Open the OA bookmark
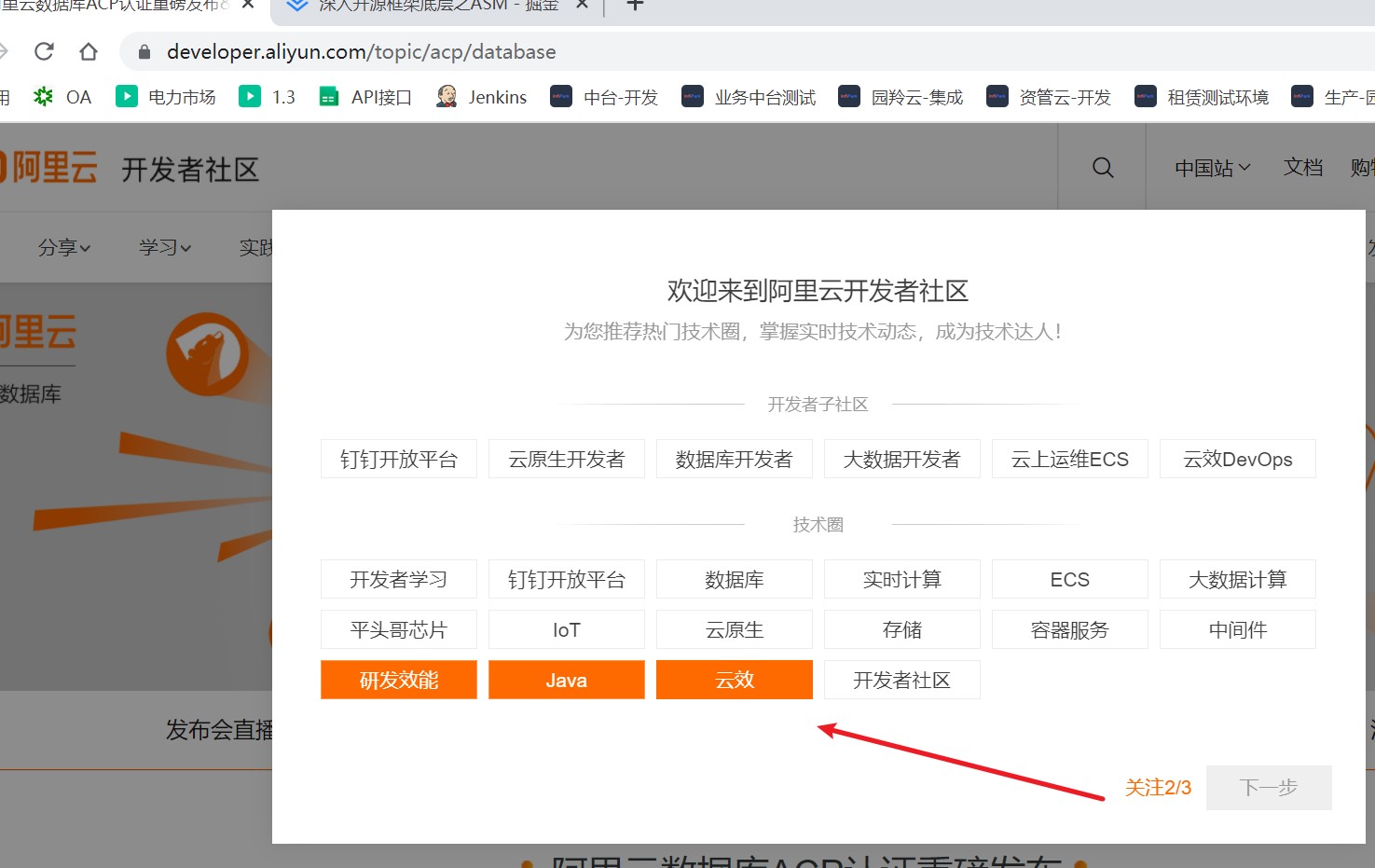The image size is (1375, 868). [x=62, y=97]
